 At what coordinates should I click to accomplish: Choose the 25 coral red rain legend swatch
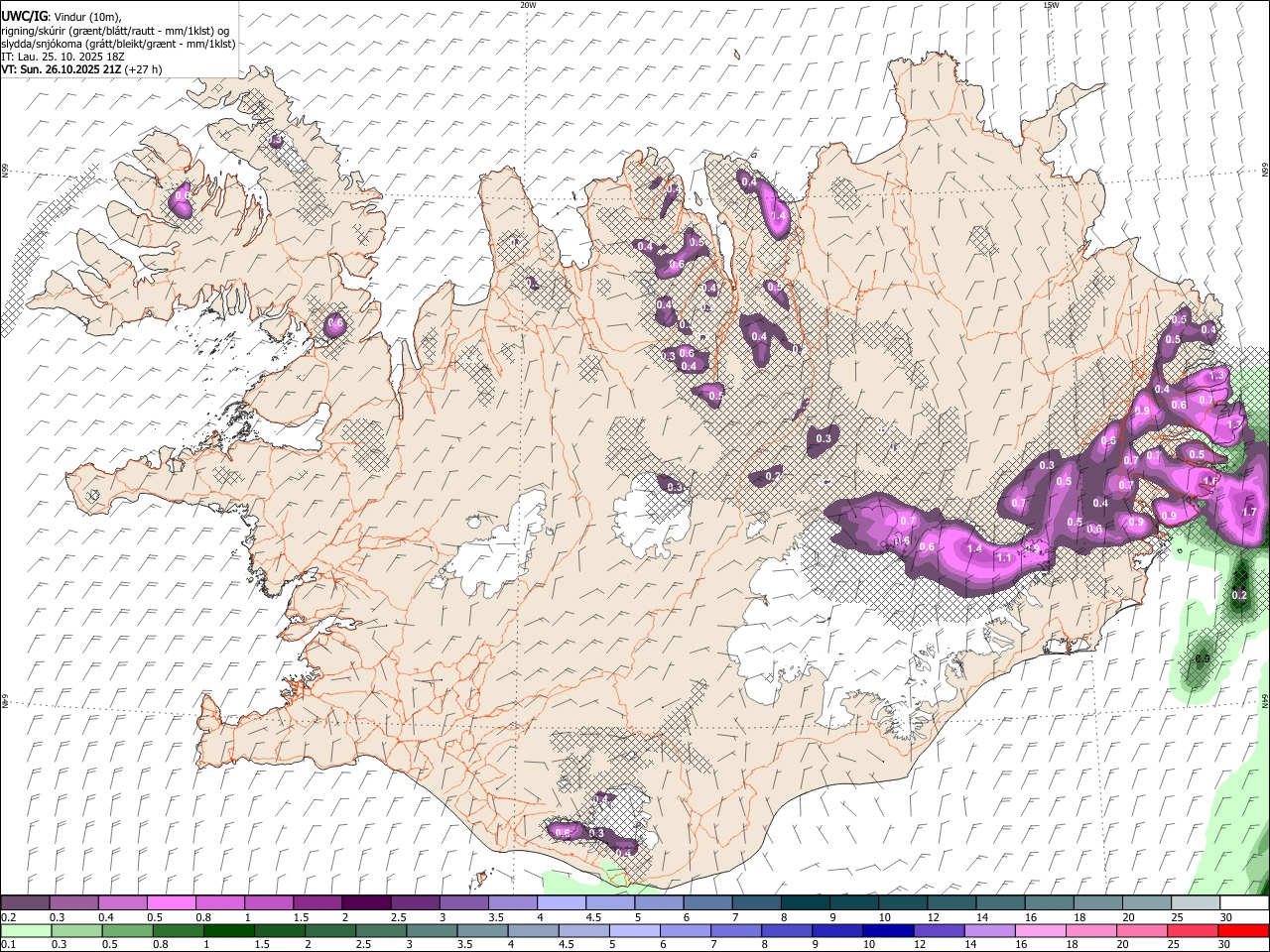coord(1194,930)
